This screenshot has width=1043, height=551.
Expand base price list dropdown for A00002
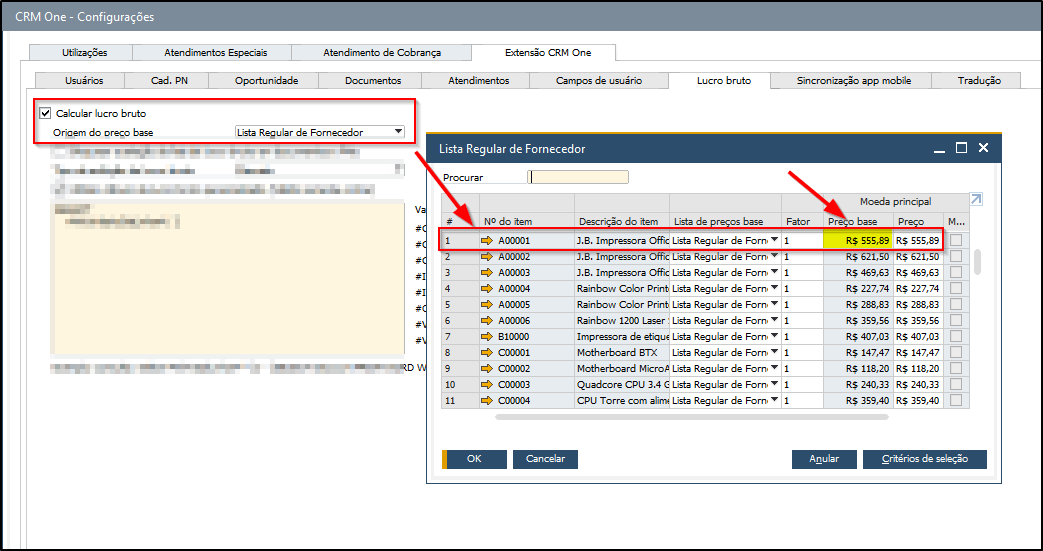coord(774,257)
